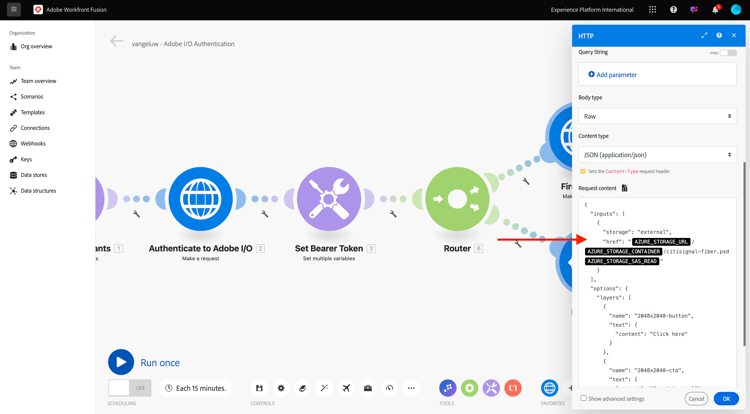The height and width of the screenshot is (414, 750).
Task: Open the notifications bell
Action: pyautogui.click(x=715, y=10)
